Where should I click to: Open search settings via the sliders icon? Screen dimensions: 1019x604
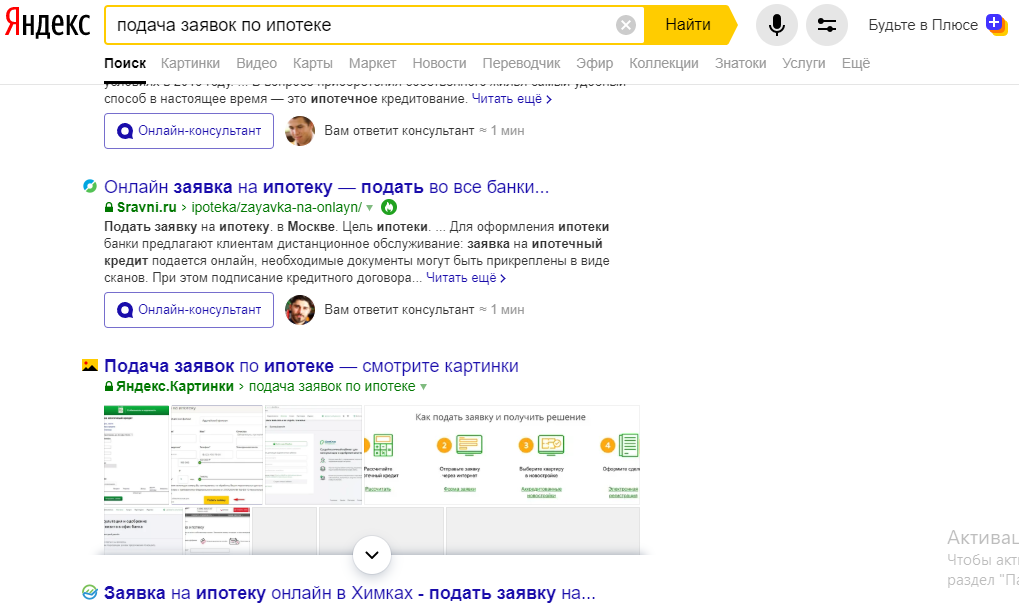click(827, 25)
